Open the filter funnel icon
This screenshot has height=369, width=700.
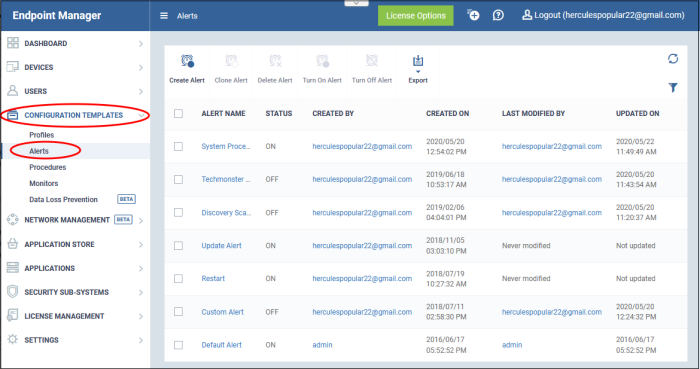point(673,87)
